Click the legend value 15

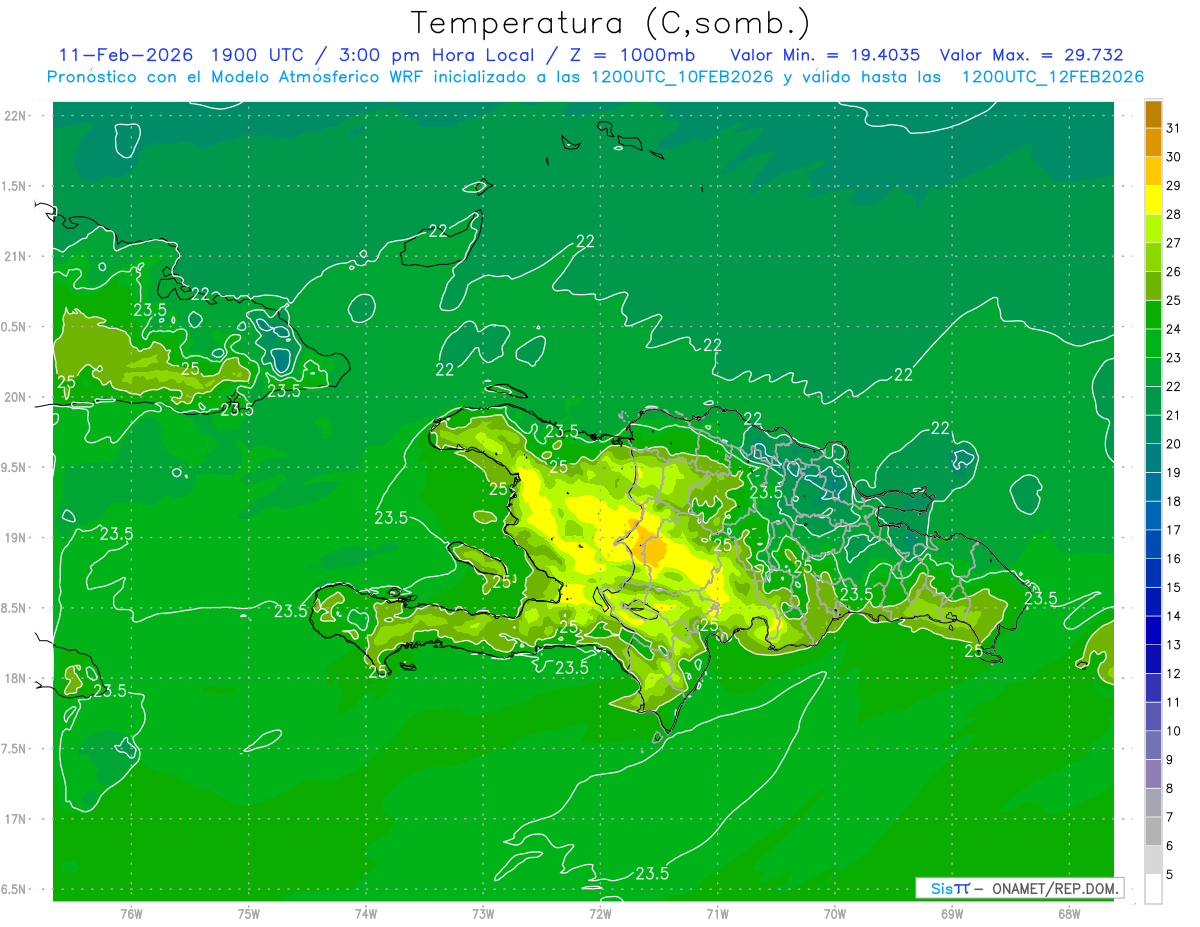tap(1173, 587)
